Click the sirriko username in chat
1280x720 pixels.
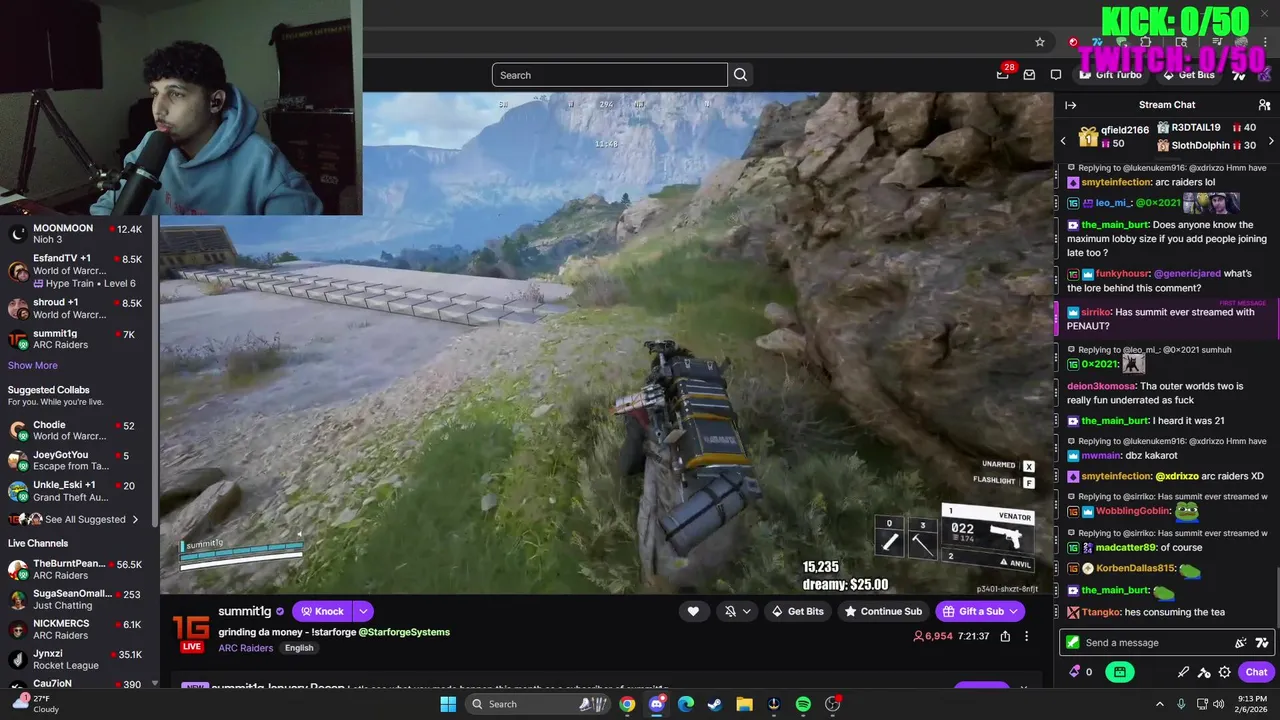coord(1095,312)
